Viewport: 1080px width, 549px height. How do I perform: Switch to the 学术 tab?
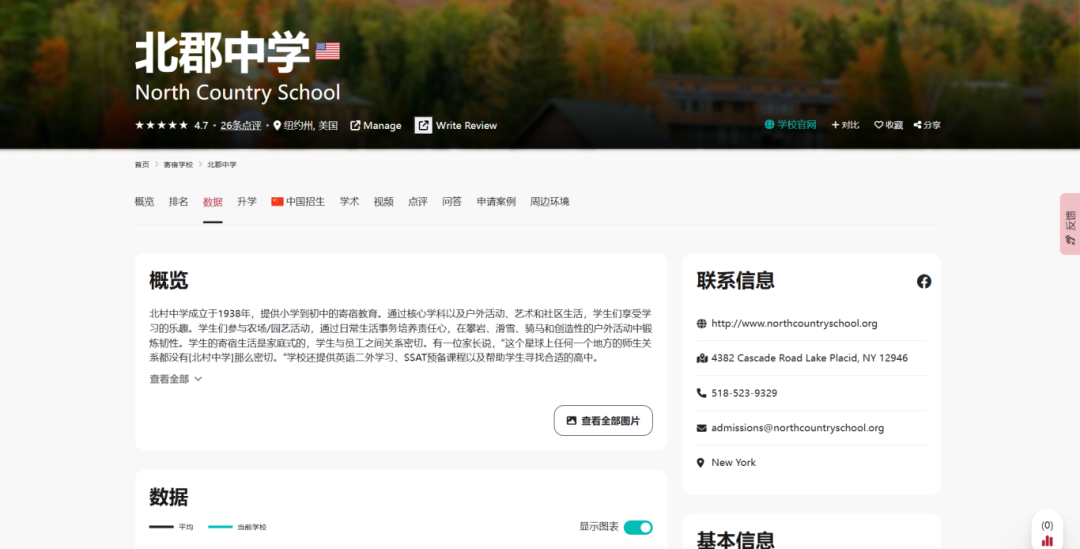click(x=349, y=202)
